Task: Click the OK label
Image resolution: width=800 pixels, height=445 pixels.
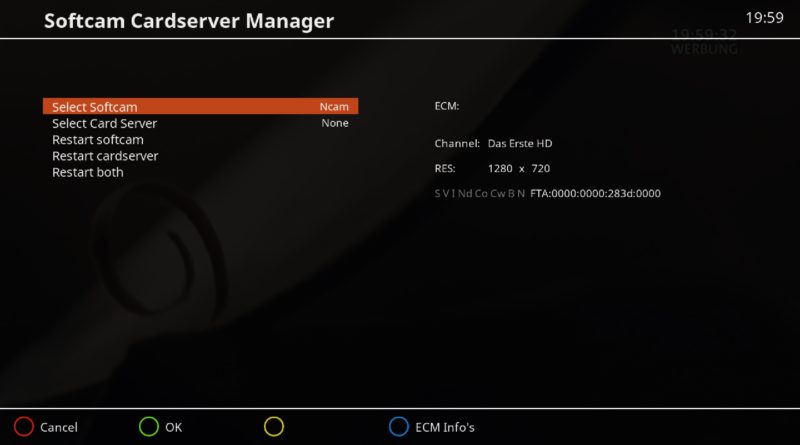Action: click(x=173, y=427)
